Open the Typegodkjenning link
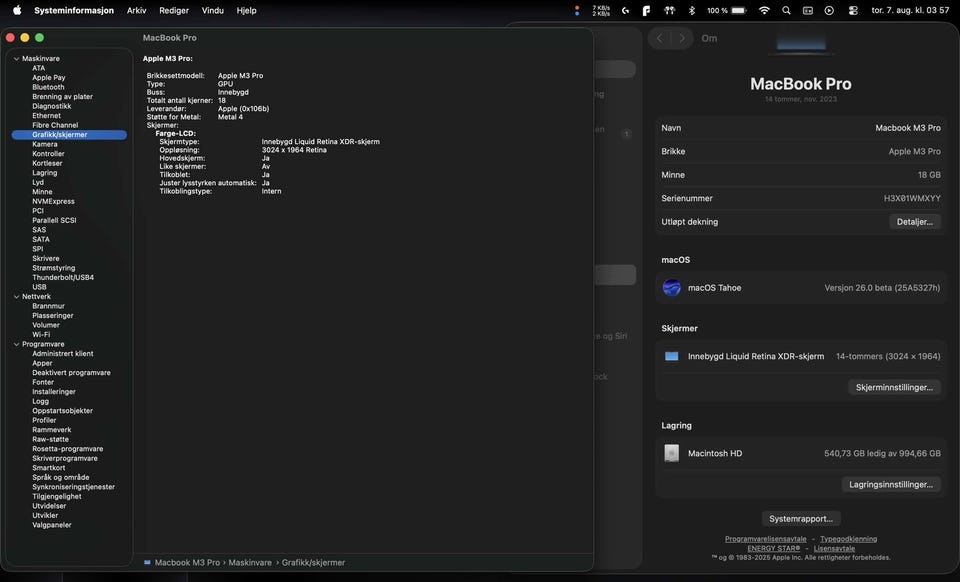This screenshot has height=582, width=960. [849, 539]
